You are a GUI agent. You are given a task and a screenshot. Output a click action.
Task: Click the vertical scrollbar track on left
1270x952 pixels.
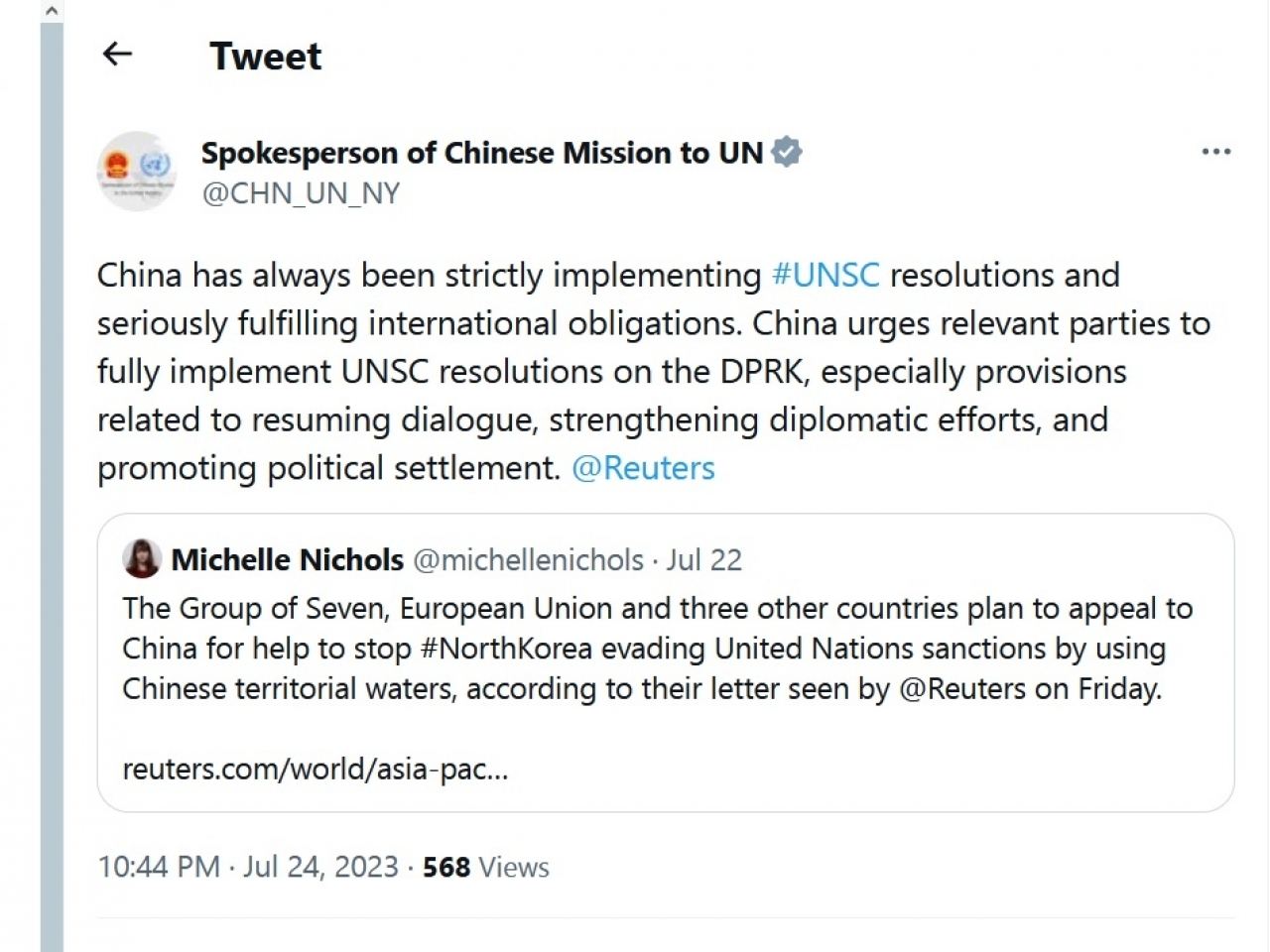point(52,496)
